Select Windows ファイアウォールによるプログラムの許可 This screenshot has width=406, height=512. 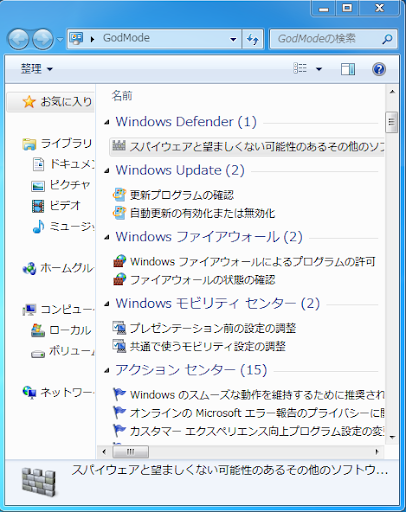[x=253, y=262]
